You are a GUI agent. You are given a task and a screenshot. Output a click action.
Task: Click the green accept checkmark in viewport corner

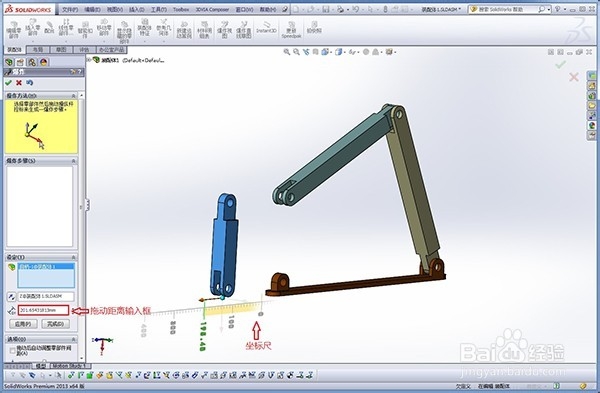tap(561, 64)
